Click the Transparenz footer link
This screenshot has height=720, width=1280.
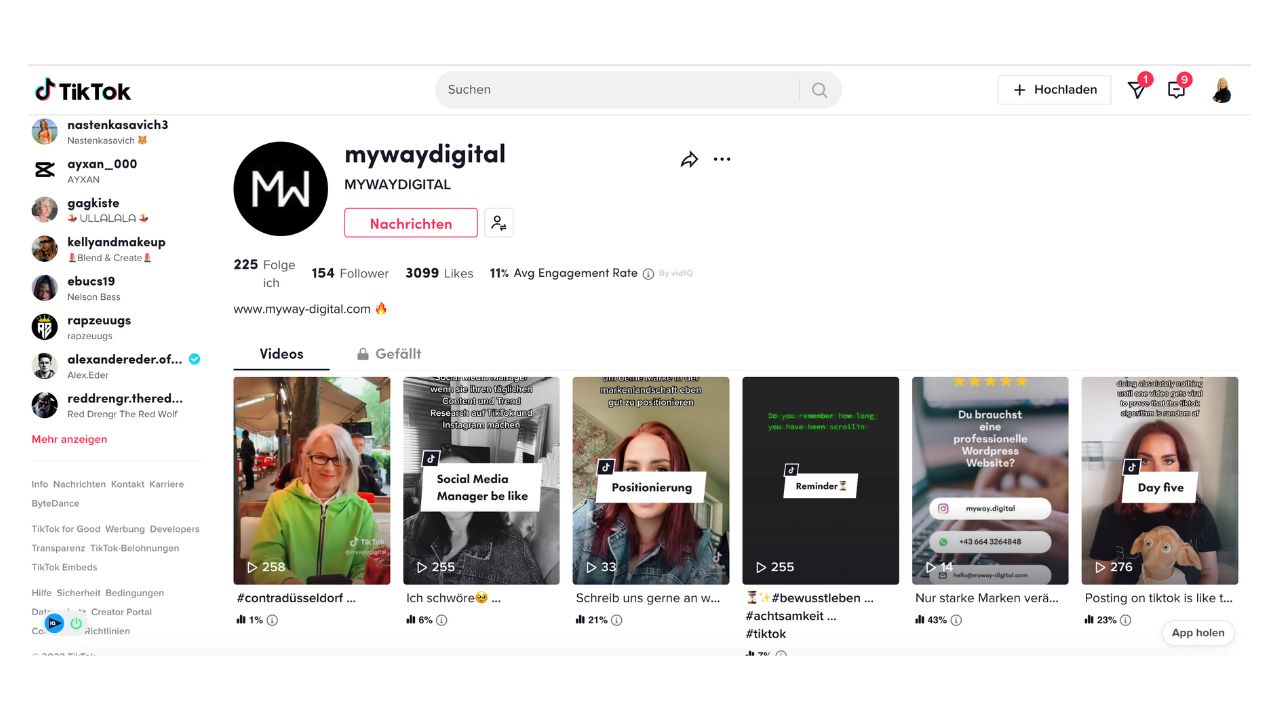(x=58, y=548)
